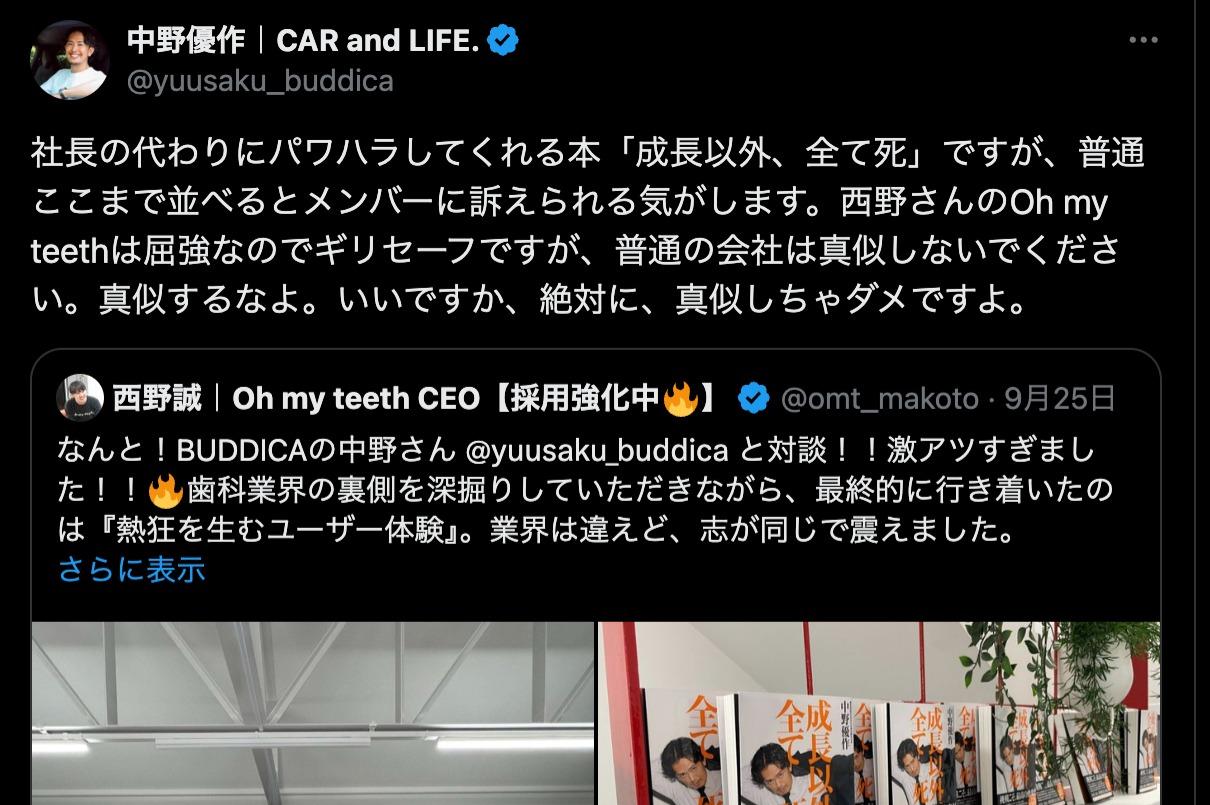This screenshot has height=805, width=1210.
Task: Click quoted line containing 『熱狂を生むユーザー体験』
Action: (x=537, y=531)
